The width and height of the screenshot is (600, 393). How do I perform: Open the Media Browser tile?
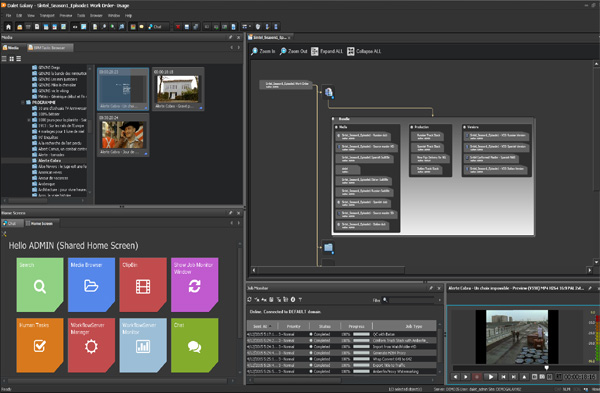click(91, 284)
